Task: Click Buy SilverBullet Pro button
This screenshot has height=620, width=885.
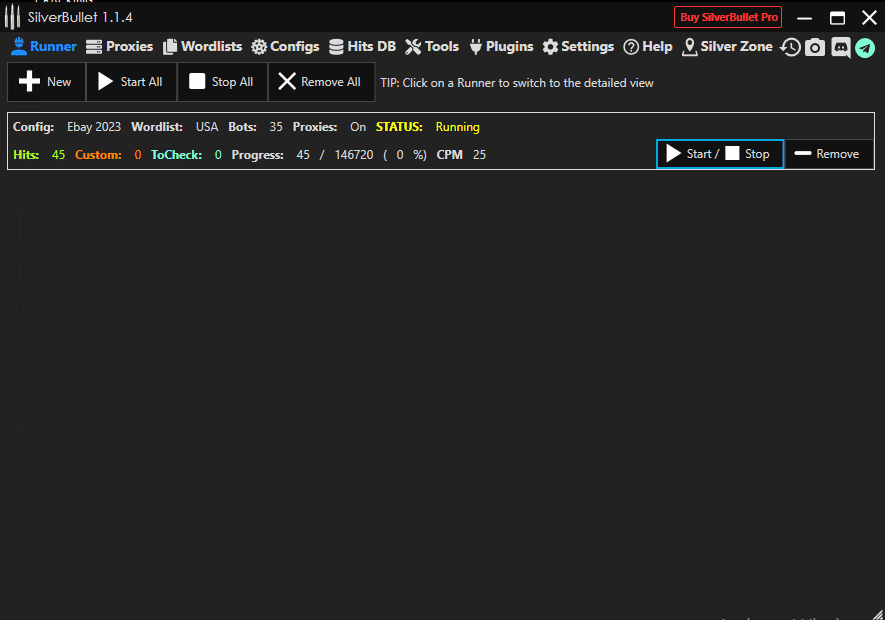Action: point(728,17)
